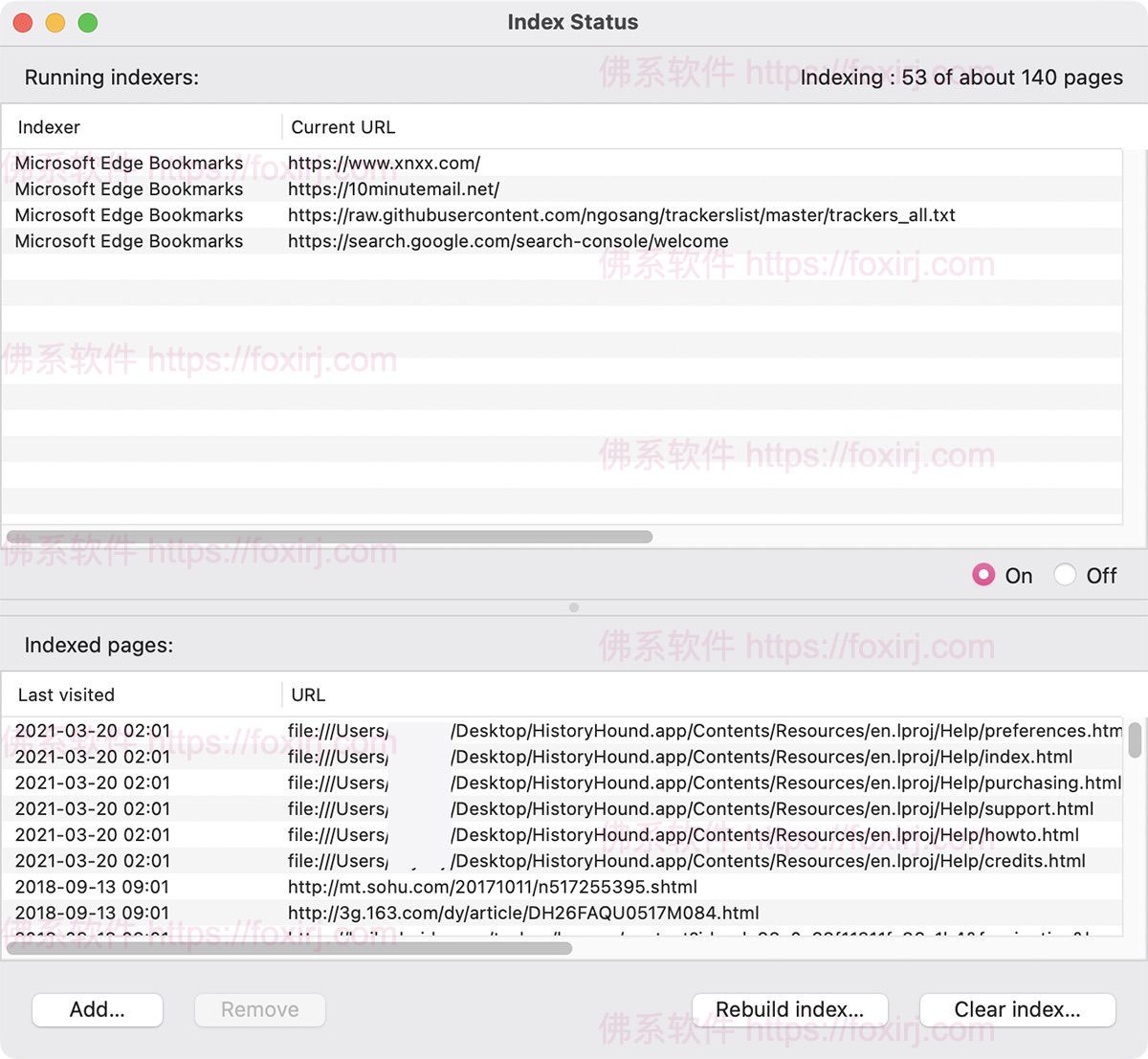This screenshot has height=1059, width=1148.
Task: Select the mt.sohu.com indexed page row
Action: coord(492,887)
